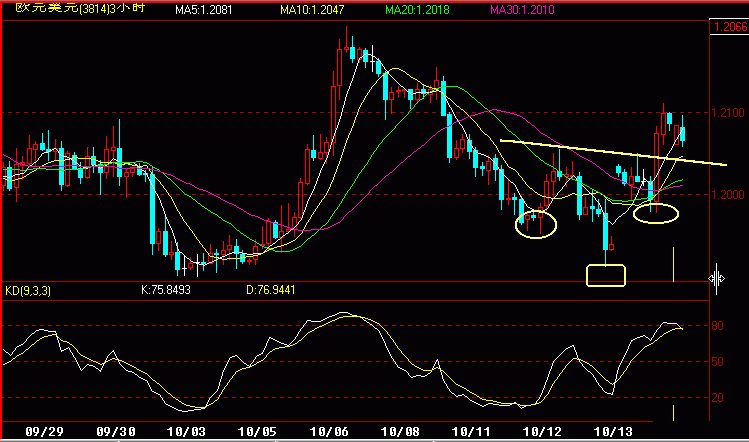
Task: Select the MA5:1.2081 indicator label
Action: (203, 10)
